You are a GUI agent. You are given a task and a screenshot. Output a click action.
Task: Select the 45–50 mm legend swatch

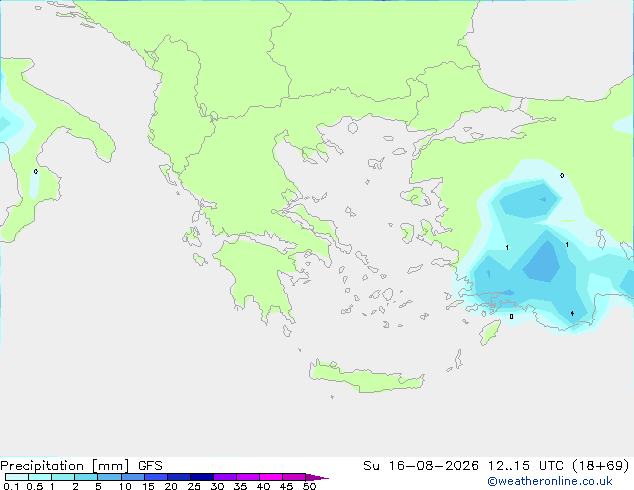(294, 477)
